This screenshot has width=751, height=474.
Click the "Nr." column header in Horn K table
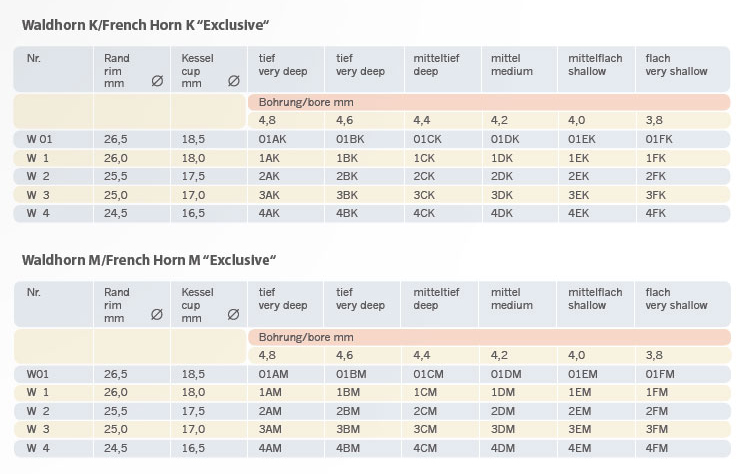[x=34, y=58]
